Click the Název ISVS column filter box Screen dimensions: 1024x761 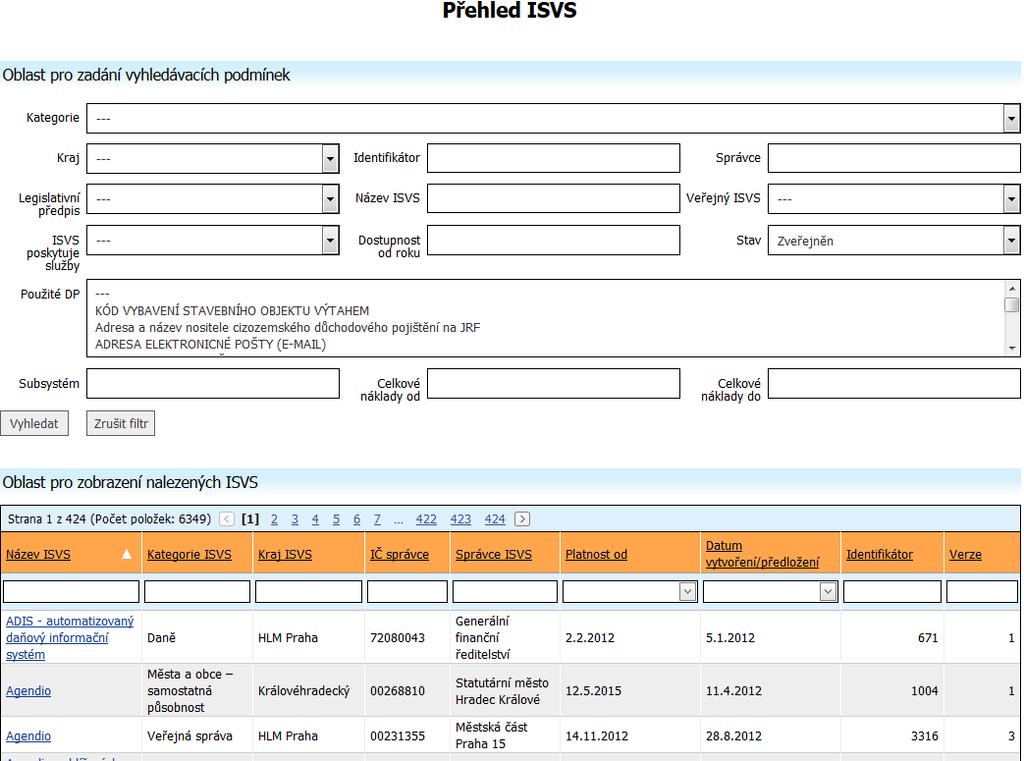(71, 592)
